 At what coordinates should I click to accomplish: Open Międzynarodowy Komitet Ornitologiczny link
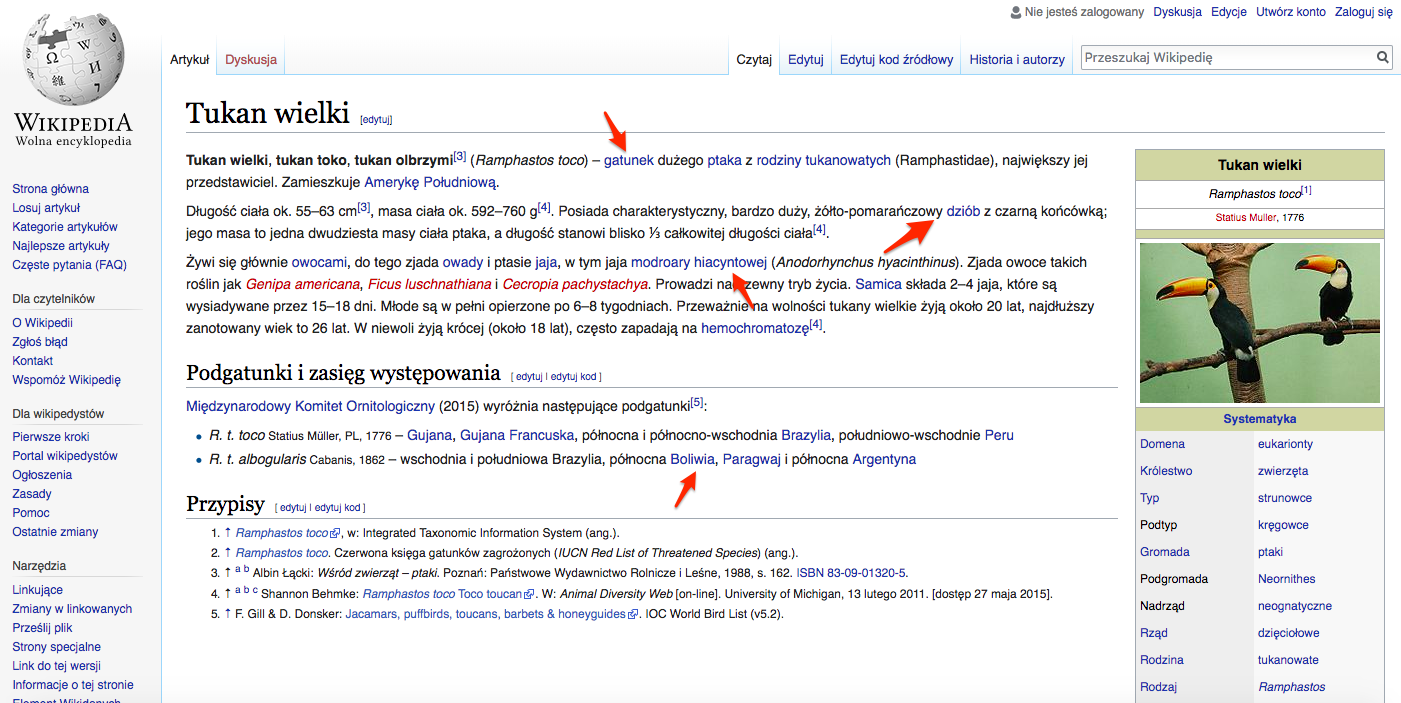coord(310,406)
